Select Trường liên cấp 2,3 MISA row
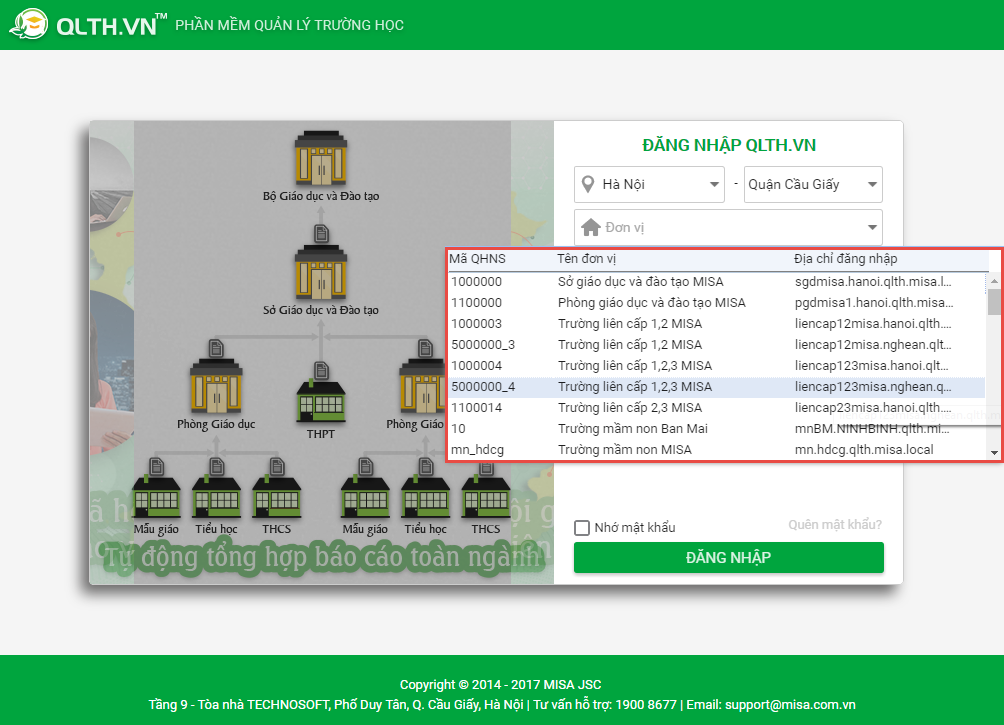This screenshot has width=1004, height=725. point(717,408)
